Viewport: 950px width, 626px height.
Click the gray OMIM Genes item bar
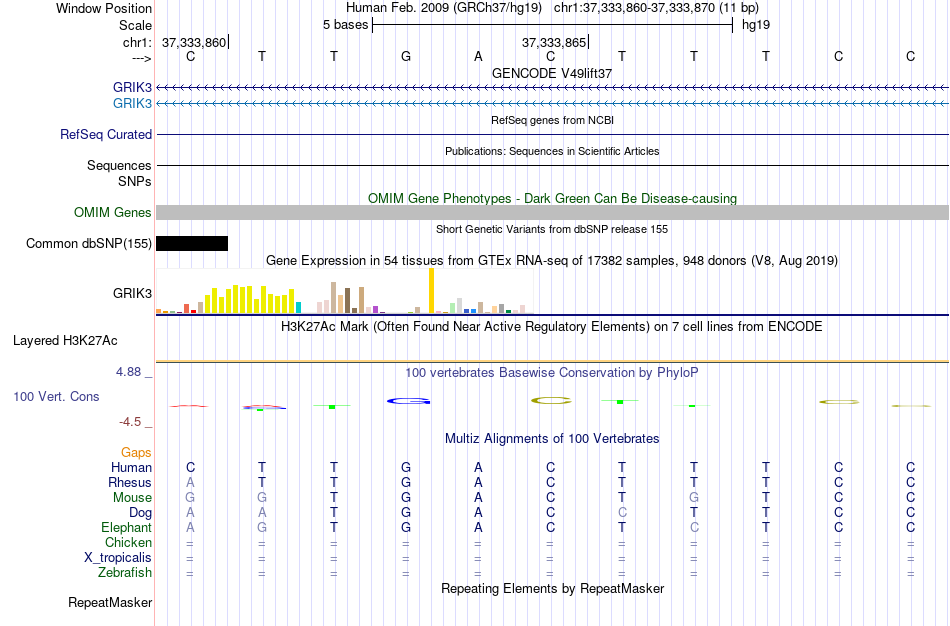click(552, 212)
